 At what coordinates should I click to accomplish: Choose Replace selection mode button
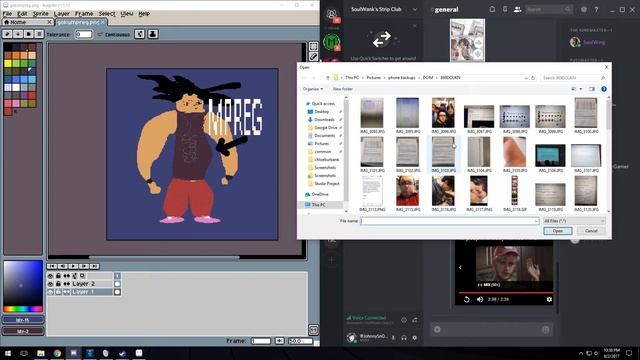(7, 34)
